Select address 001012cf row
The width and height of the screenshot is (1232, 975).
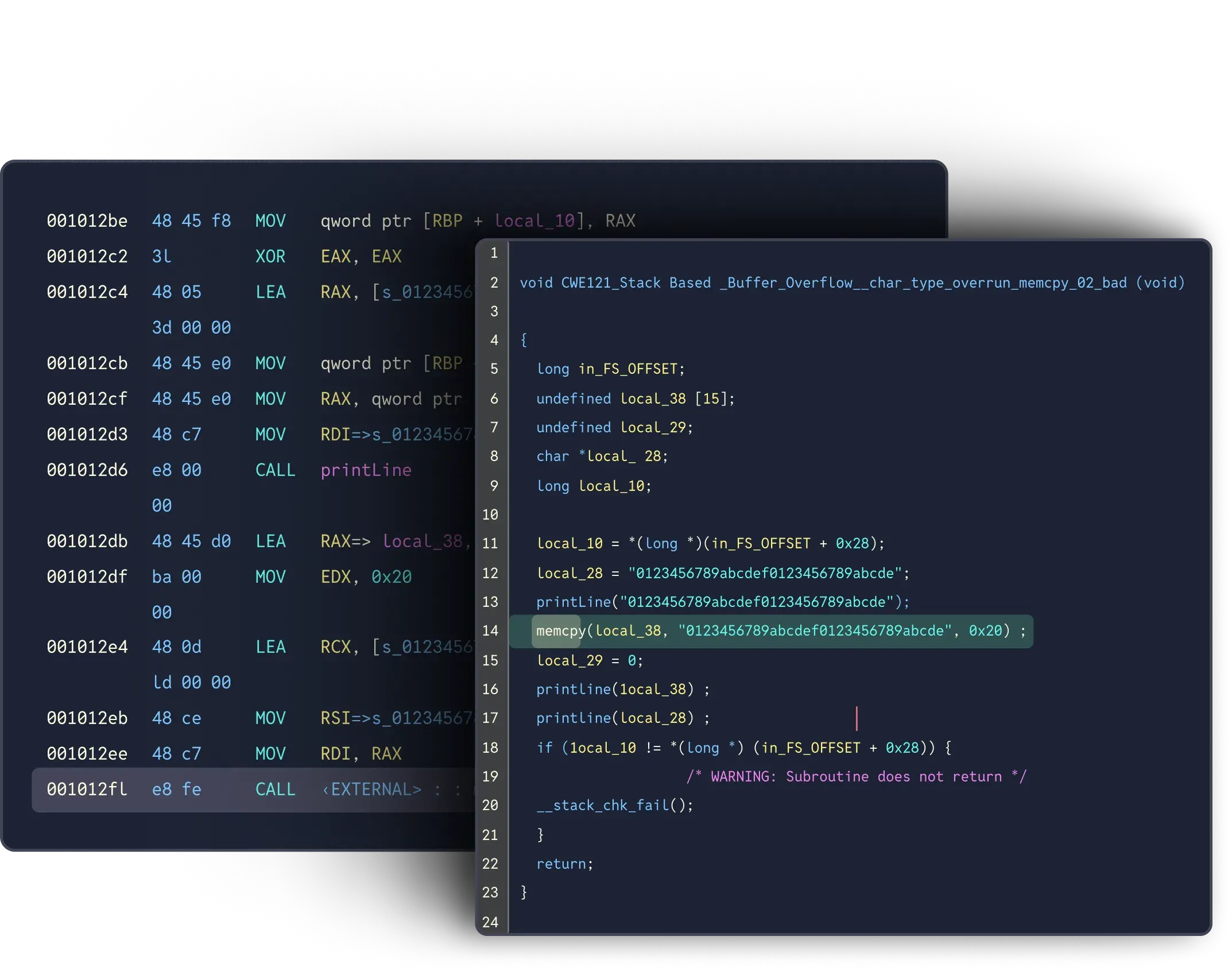(x=87, y=399)
